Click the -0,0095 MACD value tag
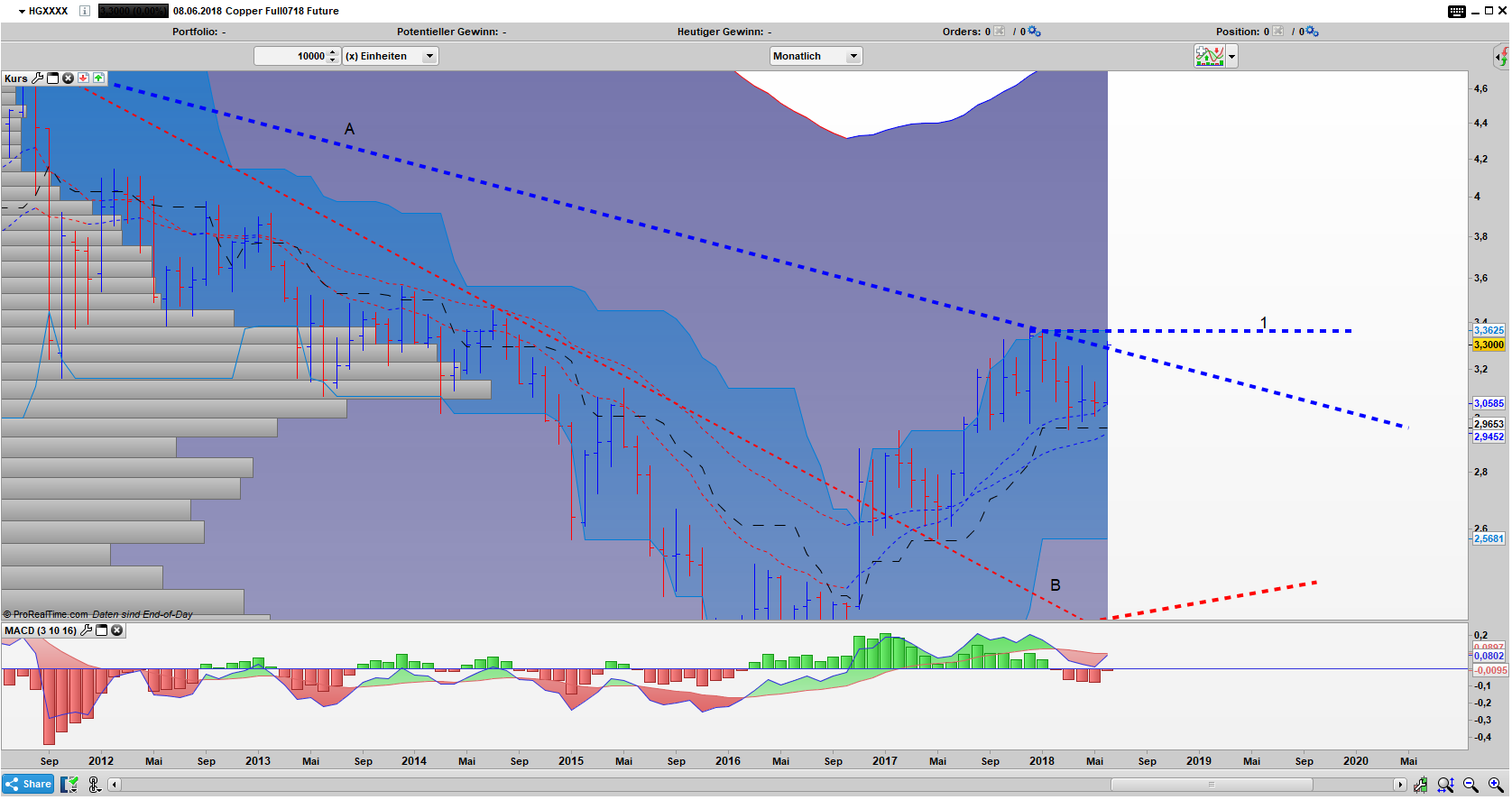 pyautogui.click(x=1490, y=670)
